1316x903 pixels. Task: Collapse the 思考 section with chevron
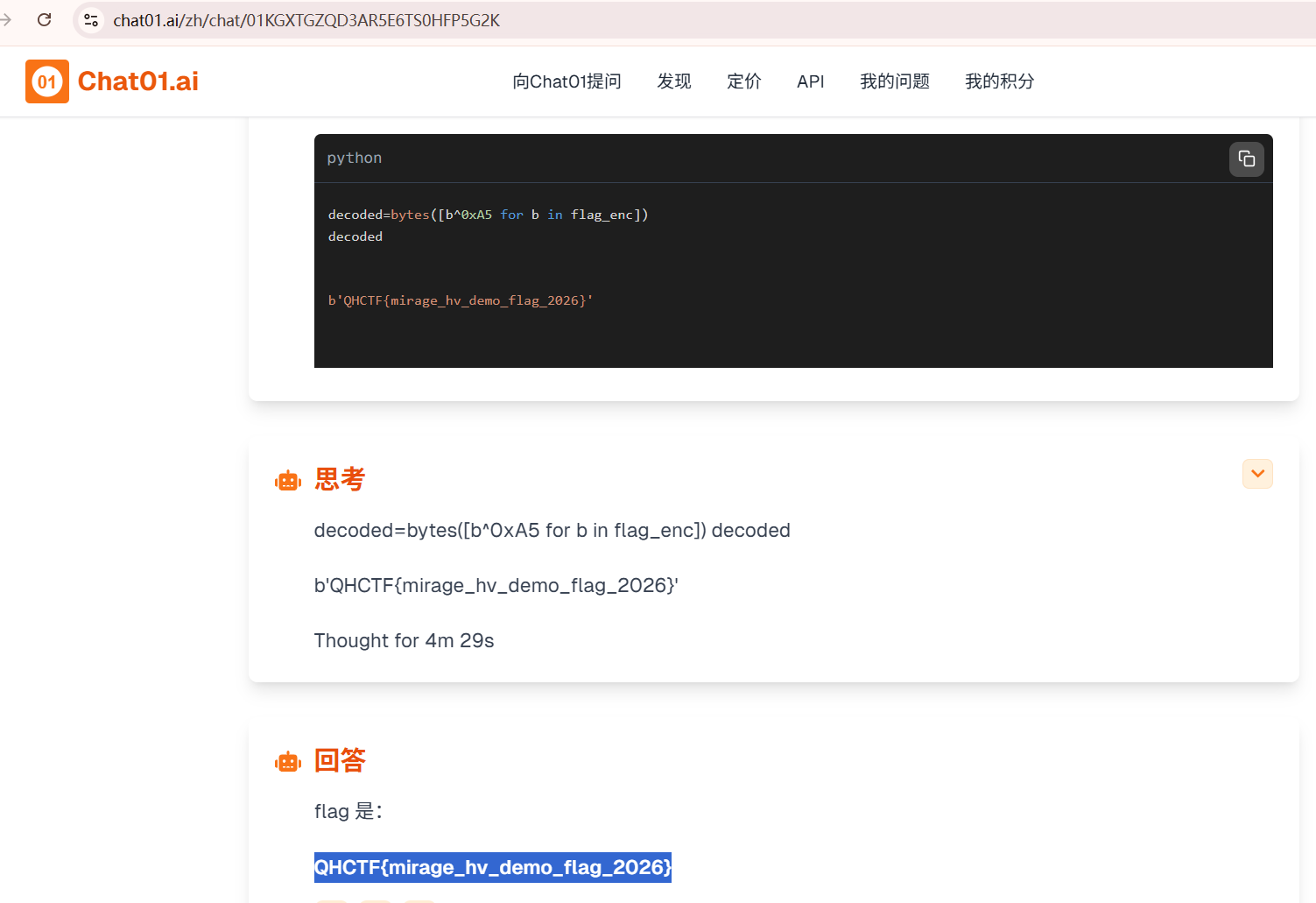[x=1257, y=474]
